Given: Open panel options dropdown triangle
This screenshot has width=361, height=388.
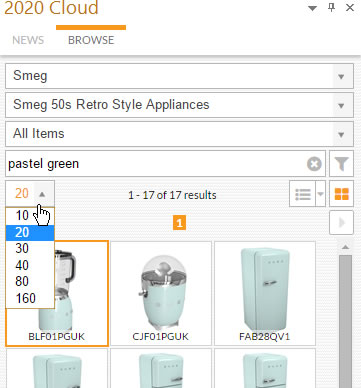Looking at the screenshot, I should [x=312, y=8].
